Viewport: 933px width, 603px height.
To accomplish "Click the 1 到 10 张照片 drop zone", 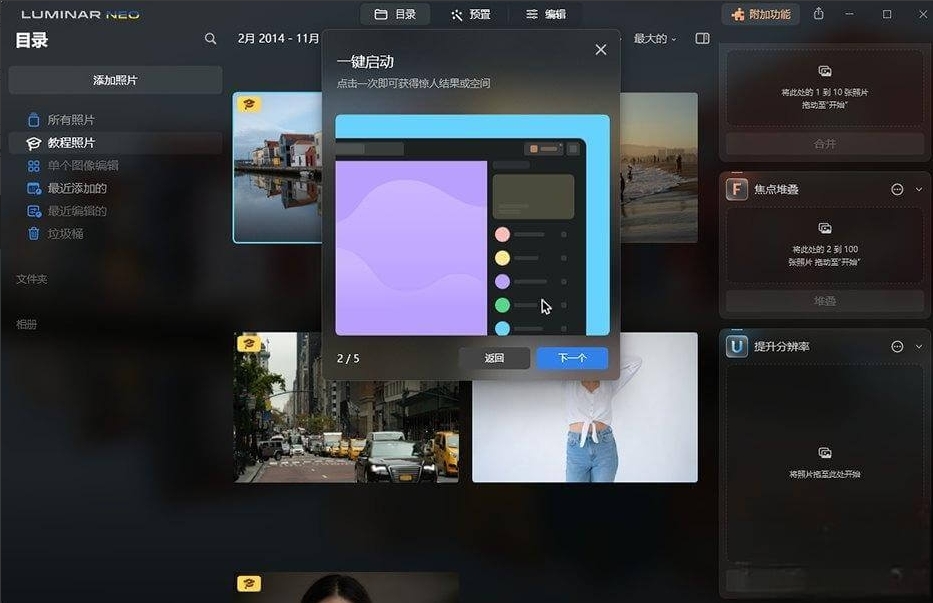I will (825, 88).
